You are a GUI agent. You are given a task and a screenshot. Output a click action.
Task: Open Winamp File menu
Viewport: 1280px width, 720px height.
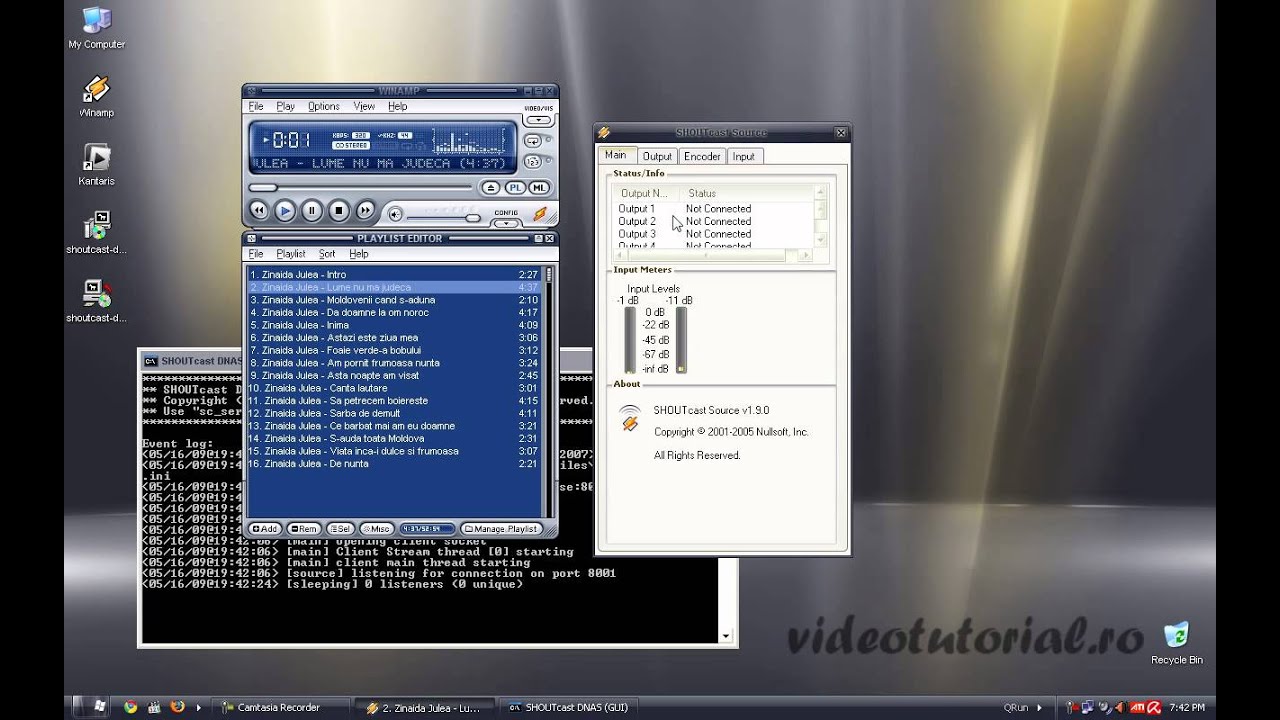click(256, 106)
